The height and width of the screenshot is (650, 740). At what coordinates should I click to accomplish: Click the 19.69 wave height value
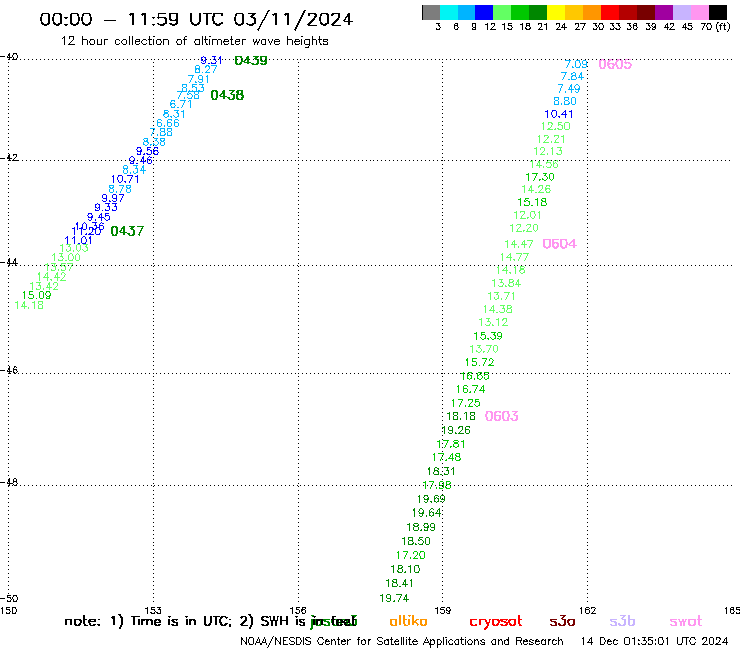click(x=431, y=499)
